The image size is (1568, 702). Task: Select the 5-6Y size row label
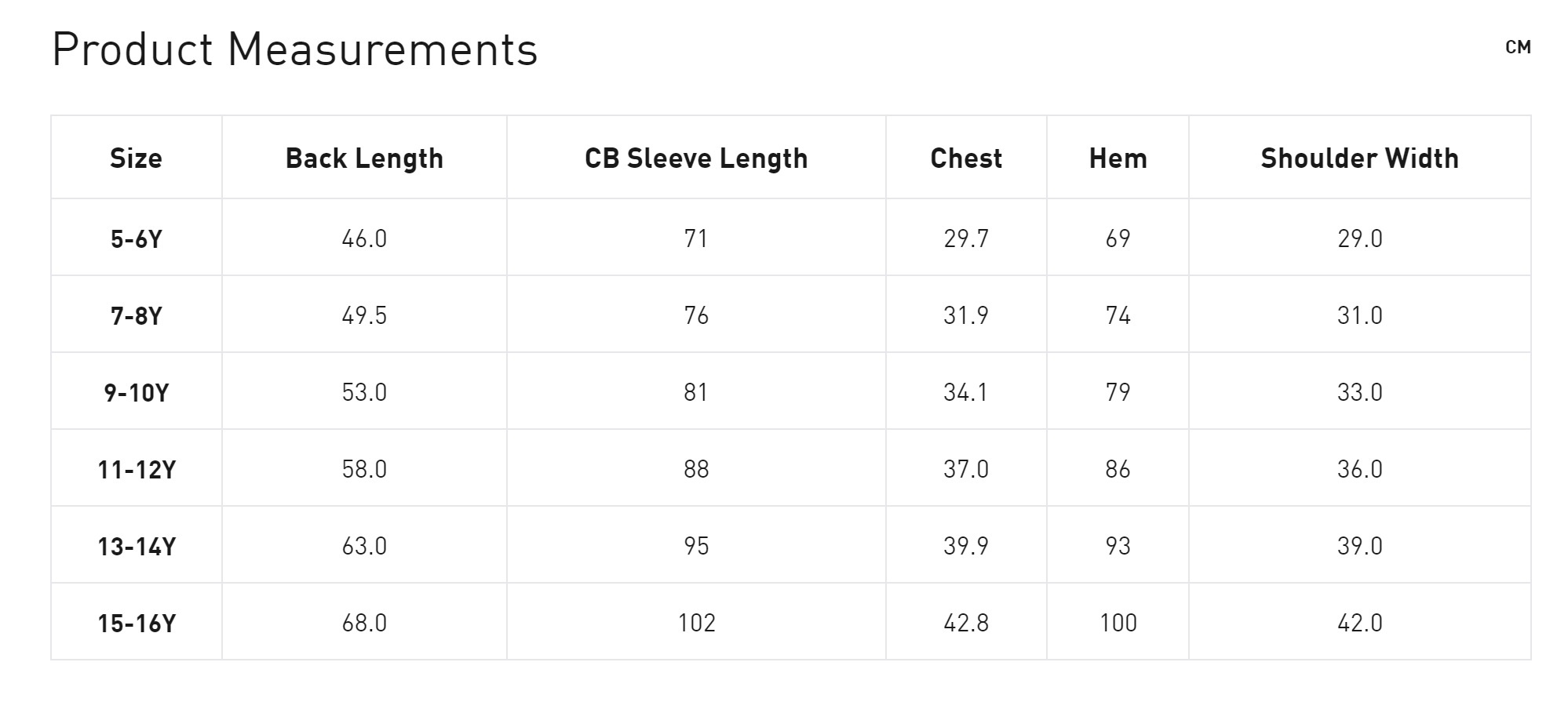click(x=137, y=238)
